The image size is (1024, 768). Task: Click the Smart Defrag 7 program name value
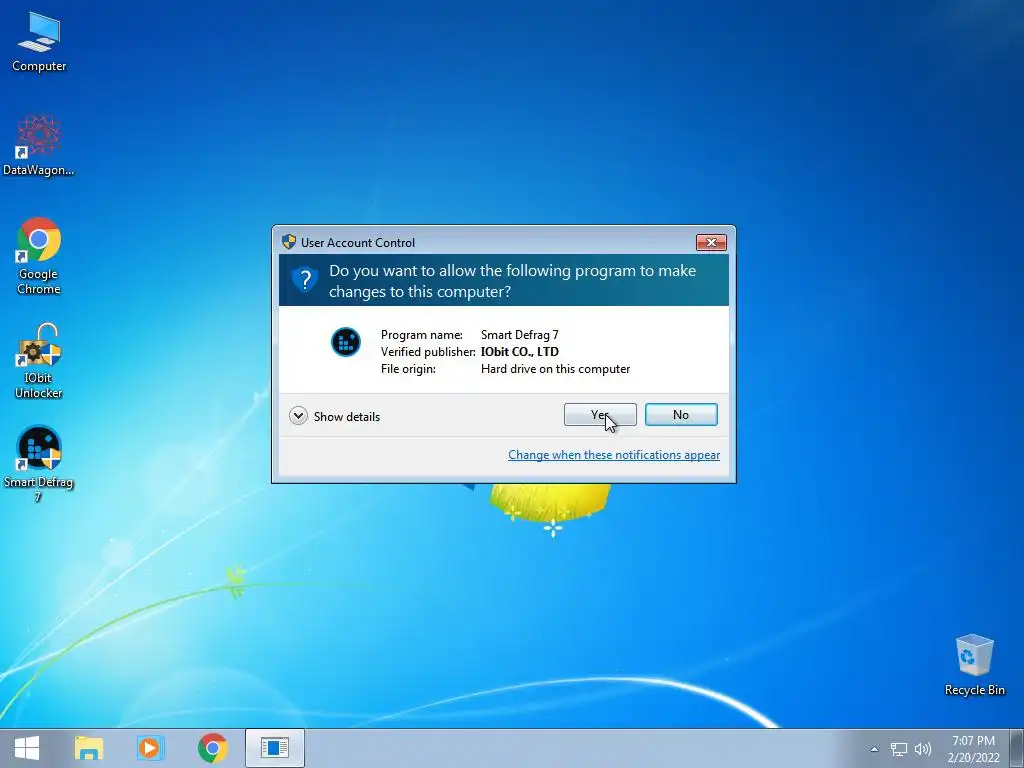520,334
